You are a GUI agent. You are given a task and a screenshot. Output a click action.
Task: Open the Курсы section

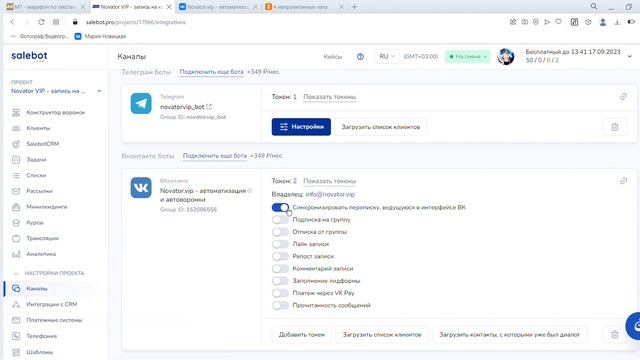tap(35, 222)
